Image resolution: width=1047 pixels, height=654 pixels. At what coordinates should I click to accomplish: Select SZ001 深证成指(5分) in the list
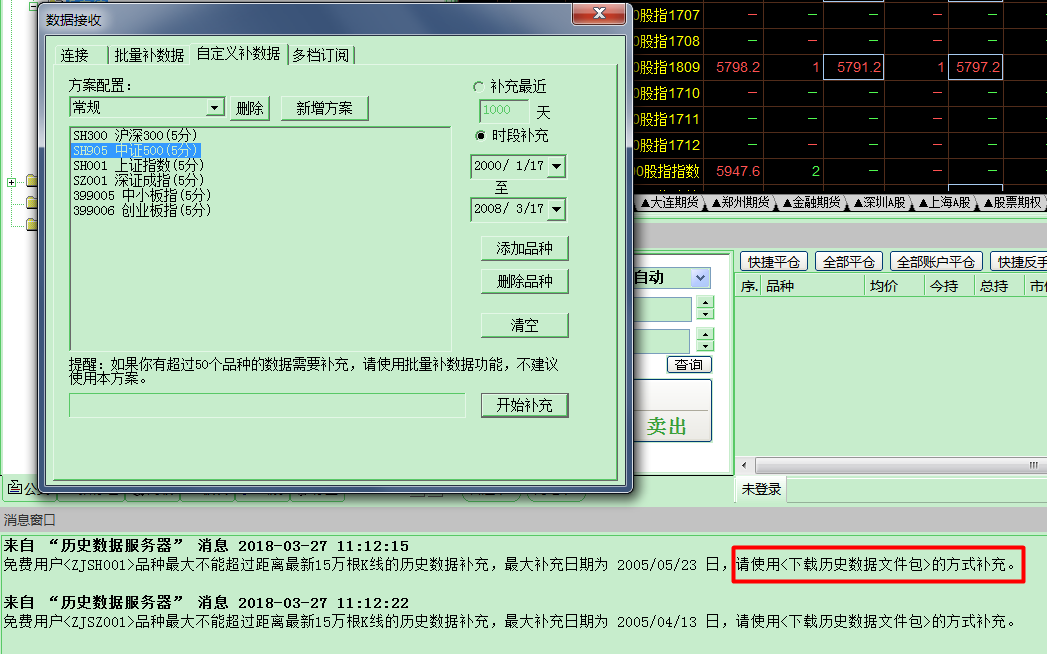pyautogui.click(x=138, y=180)
